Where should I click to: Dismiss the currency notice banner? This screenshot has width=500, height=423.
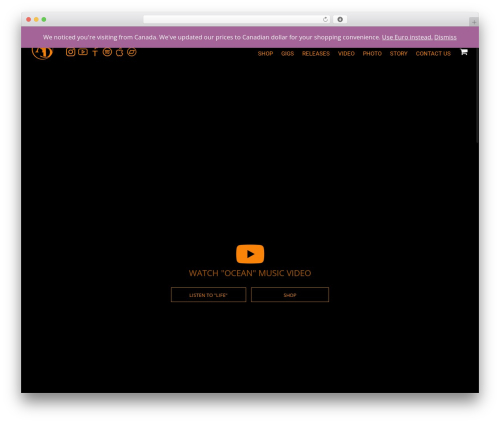[x=445, y=37]
